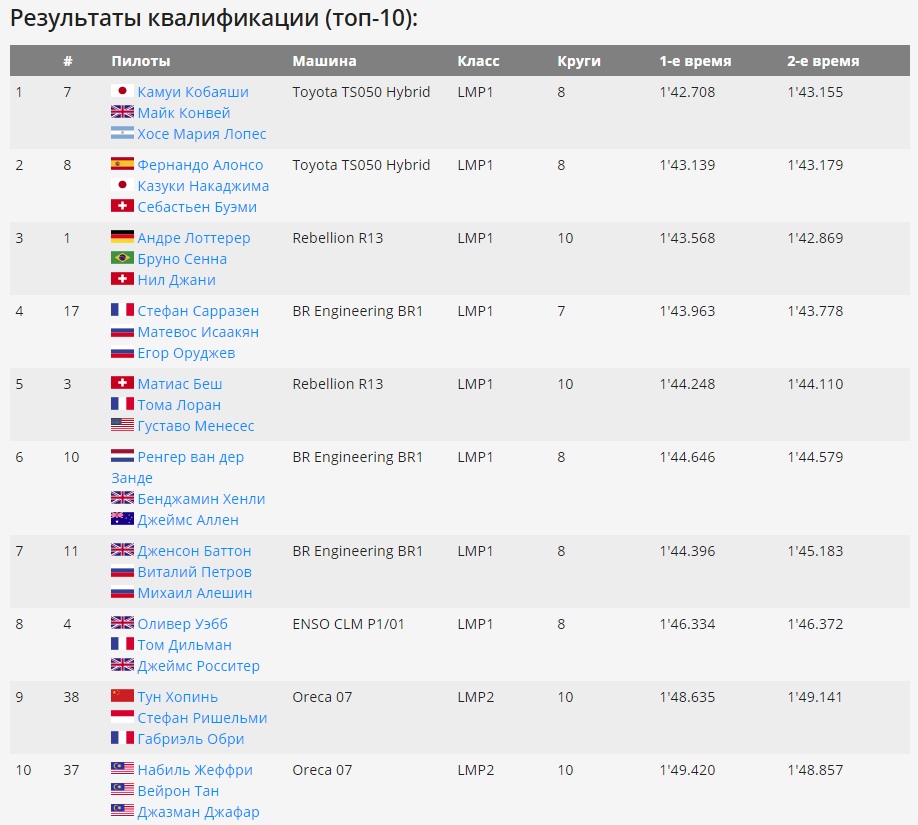Click the 2-е время column header
The width and height of the screenshot is (918, 825).
[823, 61]
